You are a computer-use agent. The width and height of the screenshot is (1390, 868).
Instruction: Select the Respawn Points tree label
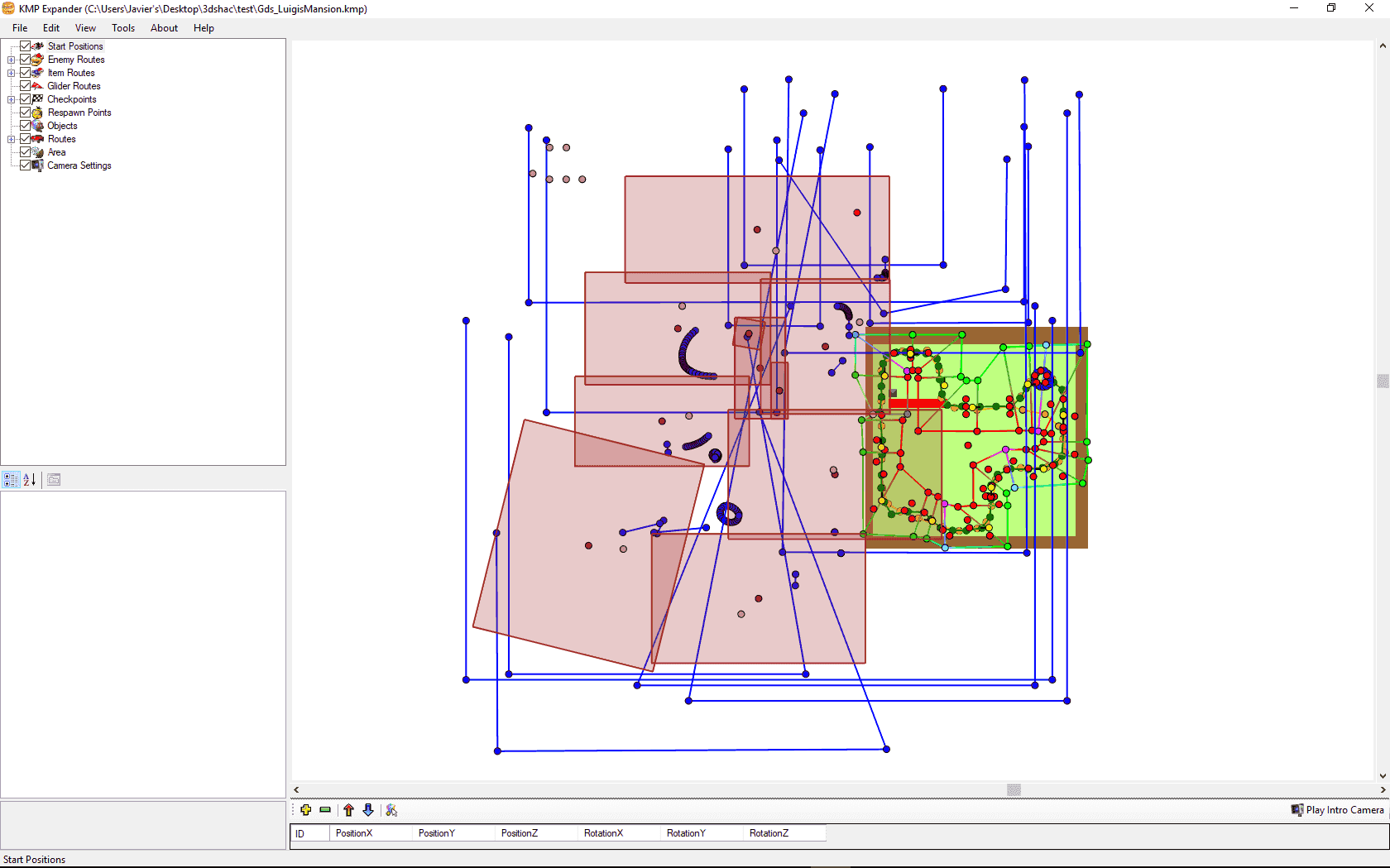coord(79,113)
